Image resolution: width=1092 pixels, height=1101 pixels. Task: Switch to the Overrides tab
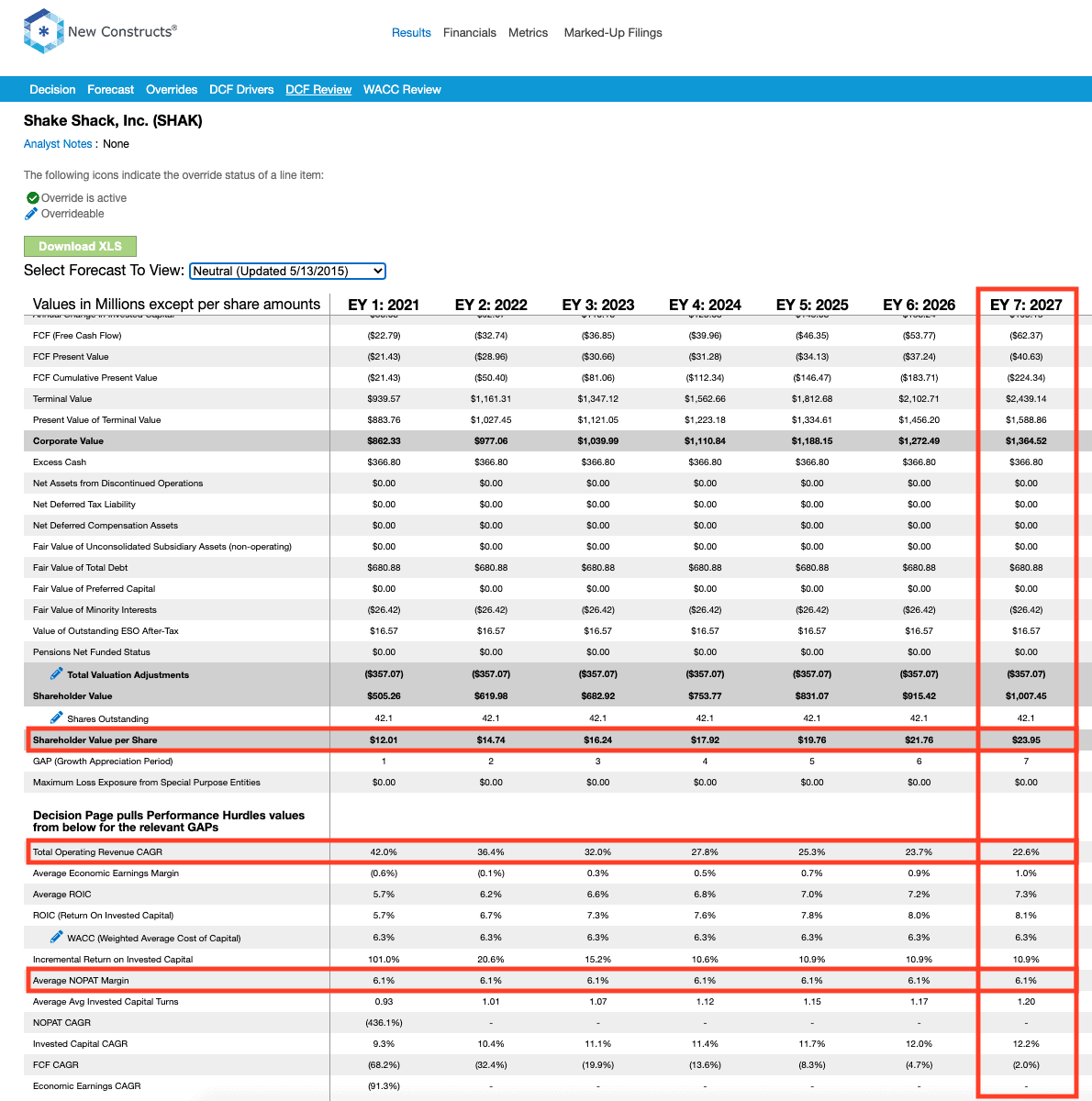coord(172,89)
